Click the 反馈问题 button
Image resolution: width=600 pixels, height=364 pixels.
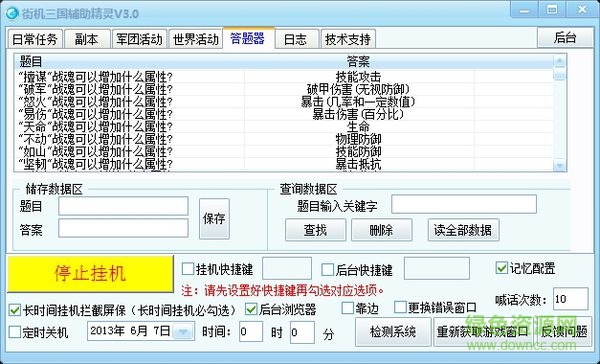pyautogui.click(x=564, y=332)
